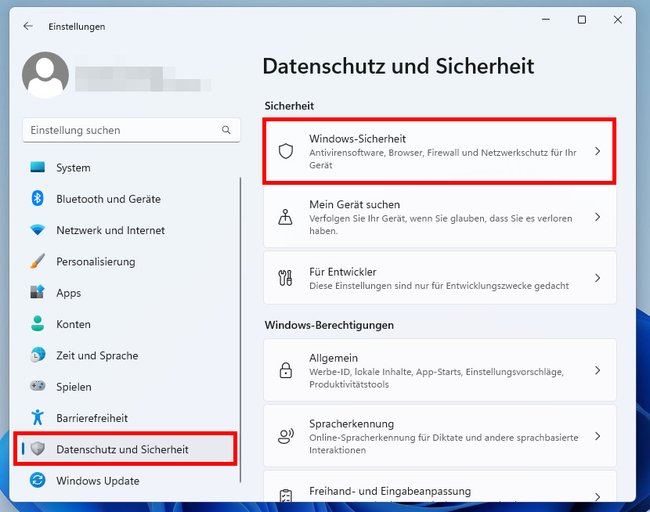The width and height of the screenshot is (650, 512).
Task: Select Apps in sidebar
Action: tap(126, 293)
